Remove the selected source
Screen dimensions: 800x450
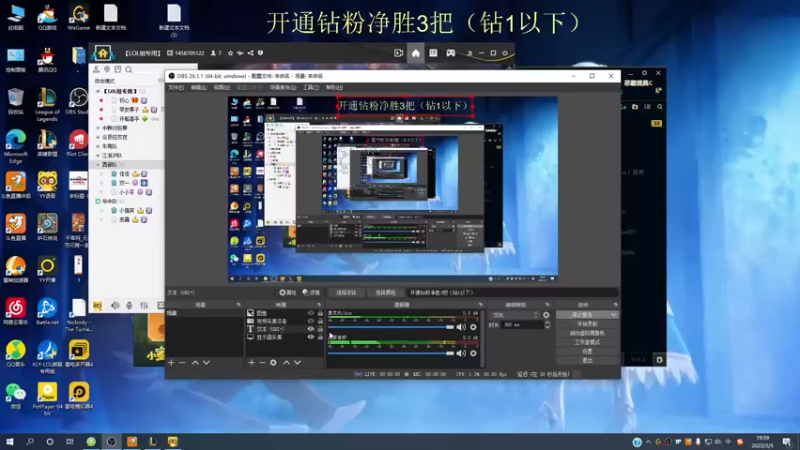click(262, 363)
